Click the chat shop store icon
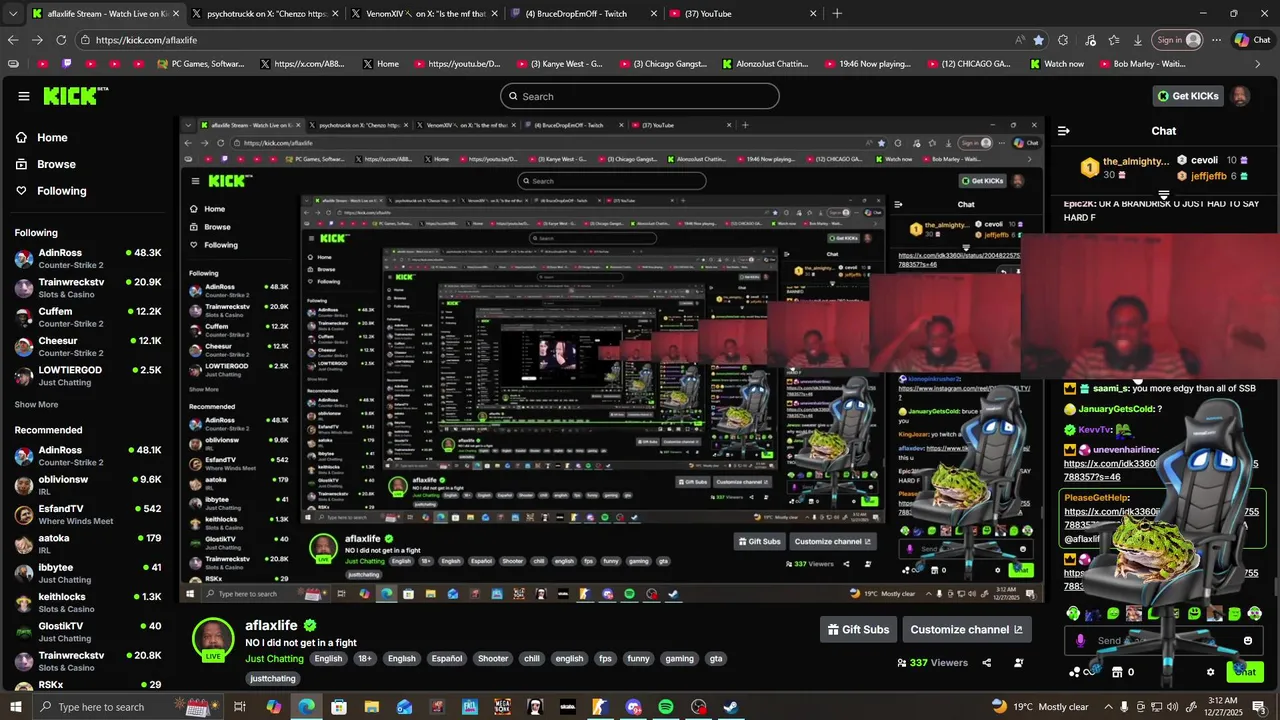Screen dimensions: 1280x720 [x=1117, y=672]
